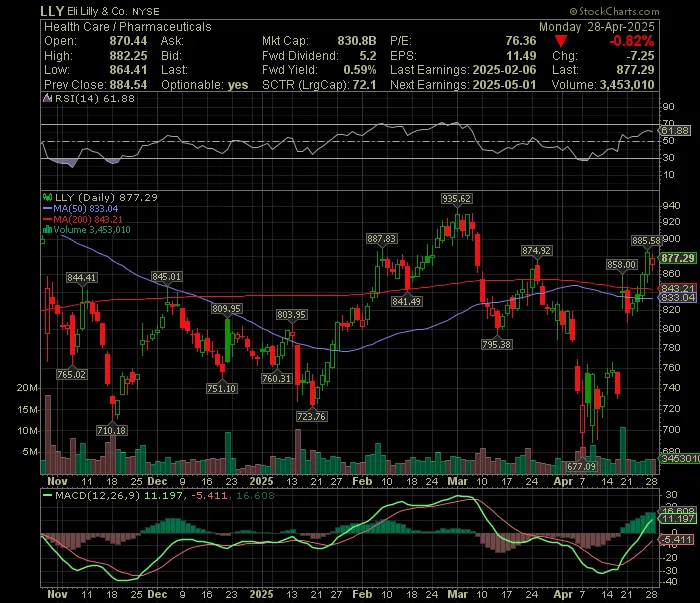Click the 803.95 price annotation
700x603 pixels.
coord(292,315)
